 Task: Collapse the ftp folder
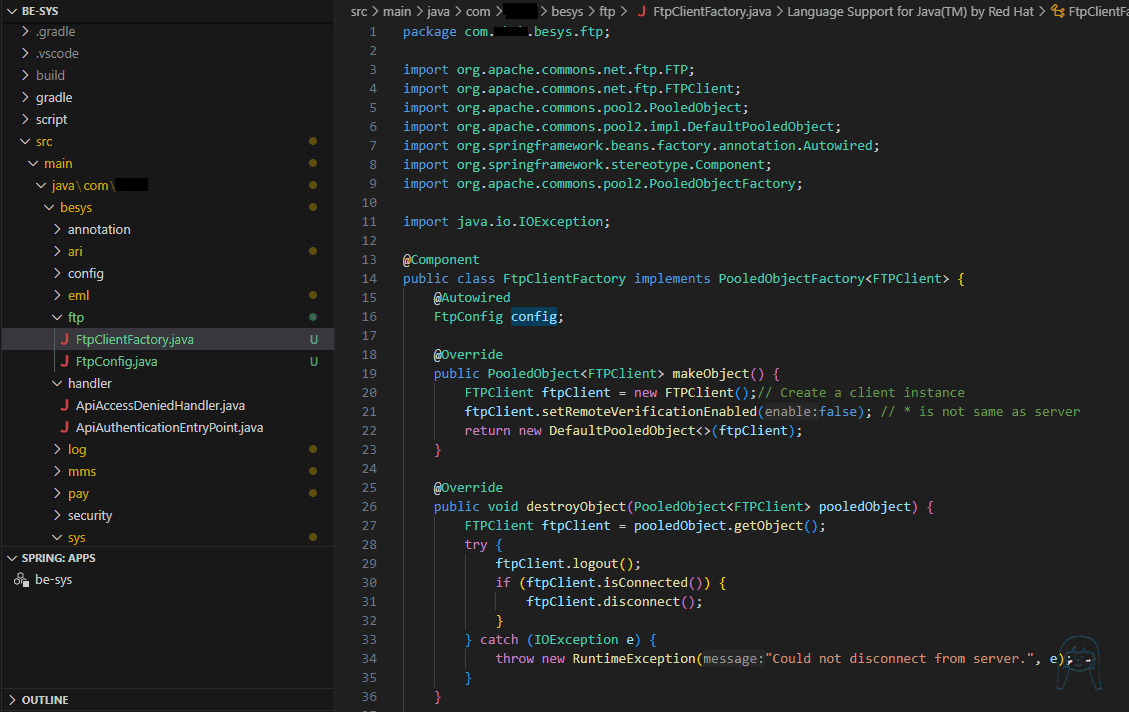click(x=58, y=317)
